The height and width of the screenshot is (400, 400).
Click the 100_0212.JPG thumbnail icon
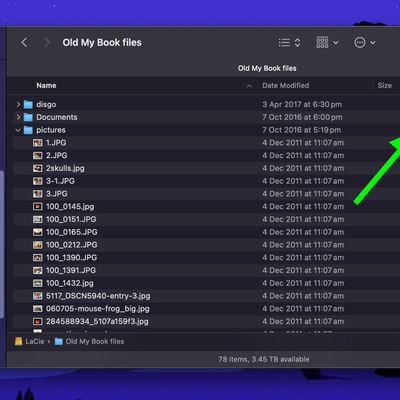(38, 245)
